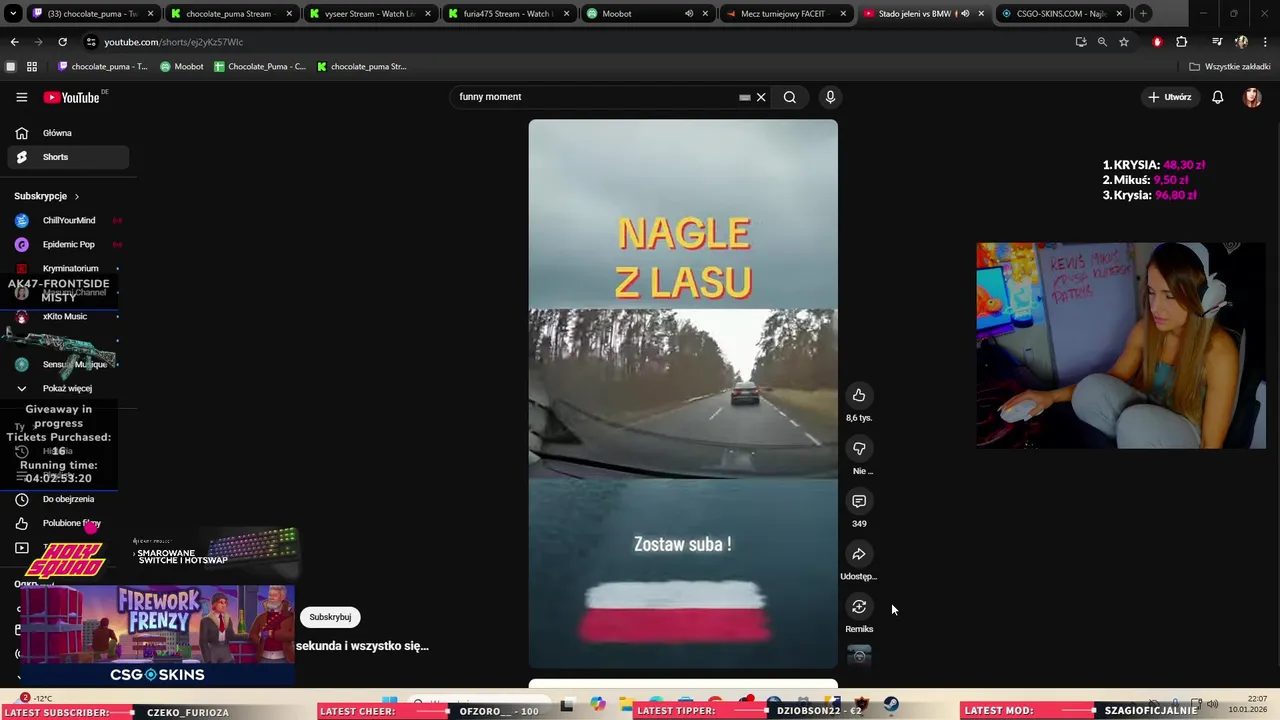Expand Pokaż więcej in subscriptions
This screenshot has width=1280, height=720.
67,388
